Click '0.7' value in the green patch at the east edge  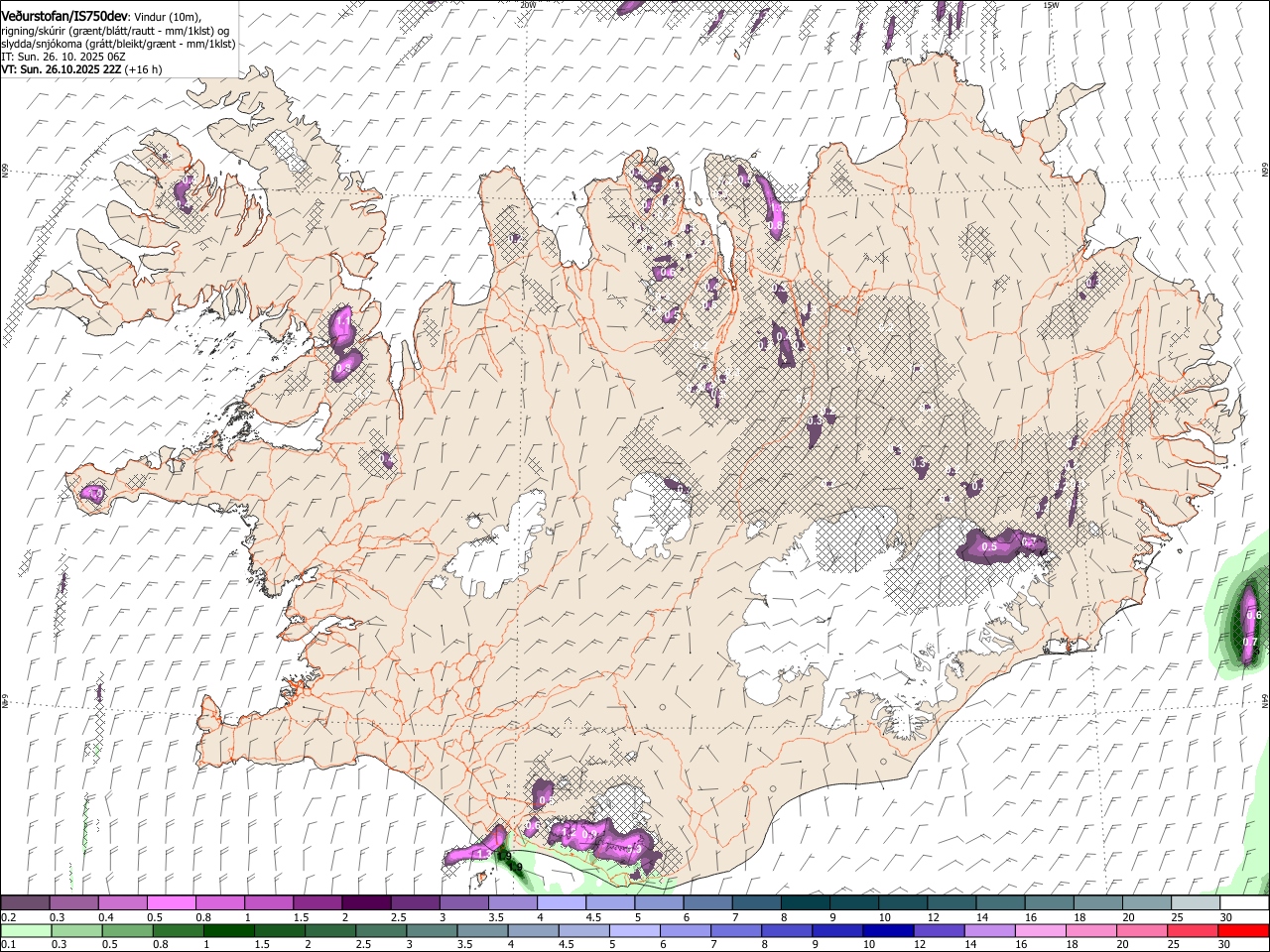click(x=1250, y=642)
